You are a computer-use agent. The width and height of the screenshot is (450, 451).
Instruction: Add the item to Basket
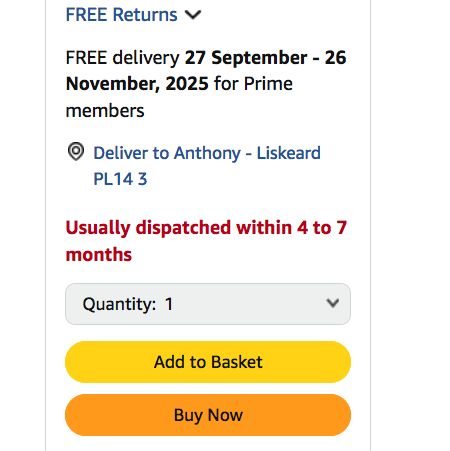point(208,362)
